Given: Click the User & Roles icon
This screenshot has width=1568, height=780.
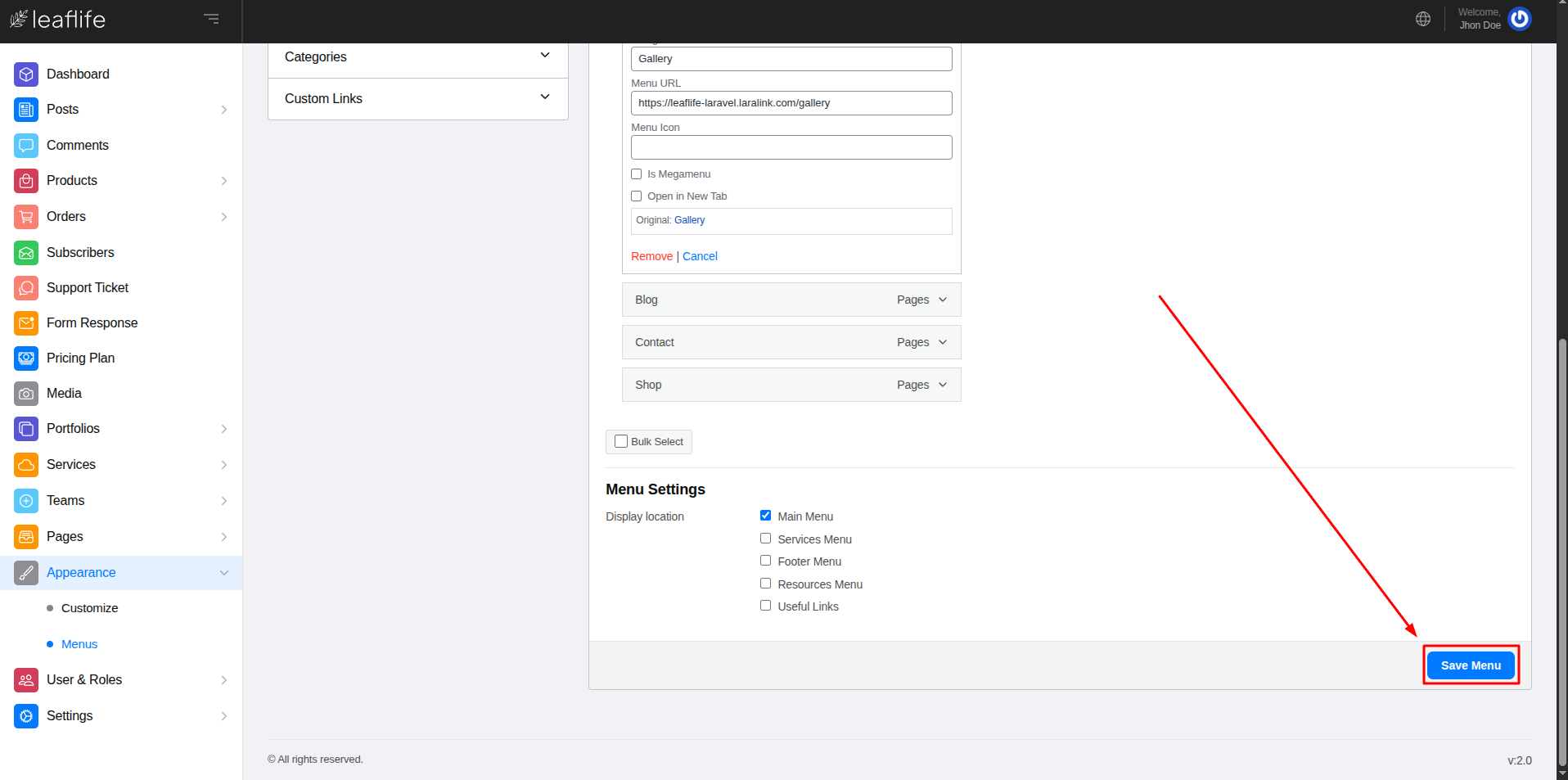Looking at the screenshot, I should pyautogui.click(x=26, y=680).
